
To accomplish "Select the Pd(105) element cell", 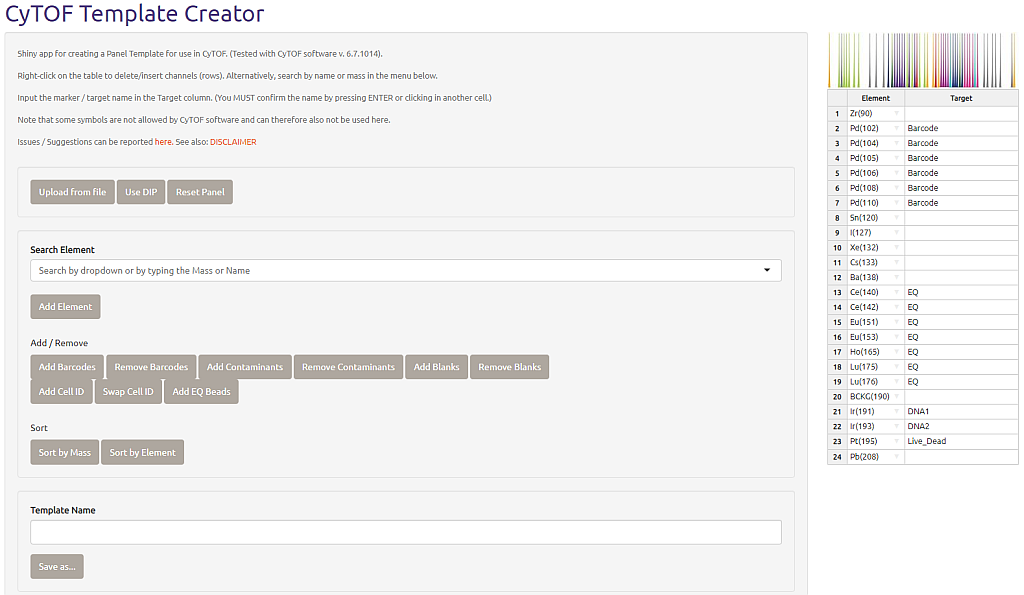I will point(876,158).
